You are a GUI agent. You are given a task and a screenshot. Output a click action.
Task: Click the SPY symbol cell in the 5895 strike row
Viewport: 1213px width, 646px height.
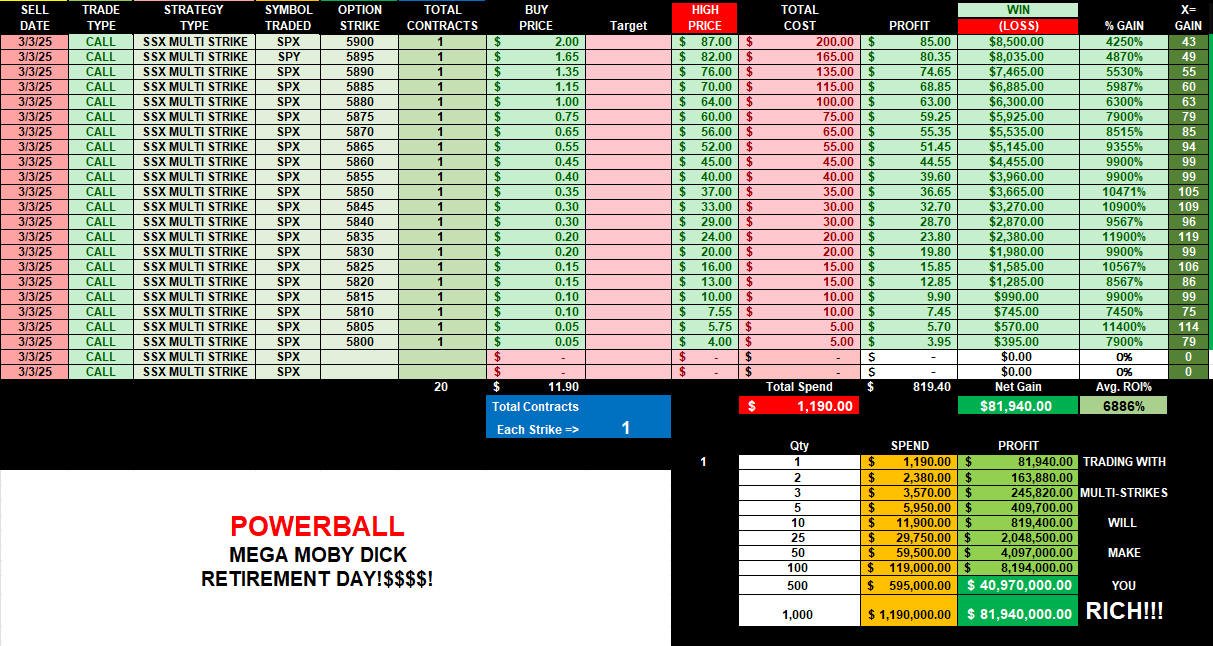(x=288, y=57)
